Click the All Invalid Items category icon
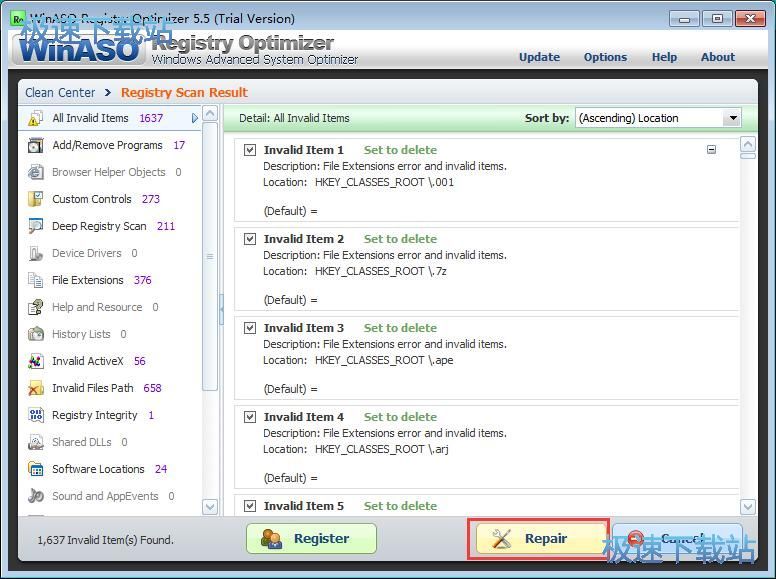776x579 pixels. [36, 118]
